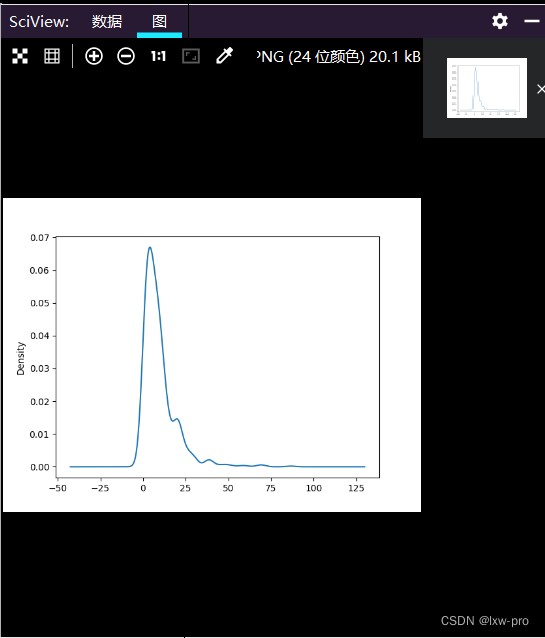Click the SciView panel title
Viewport: 545px width, 638px height.
(x=39, y=22)
